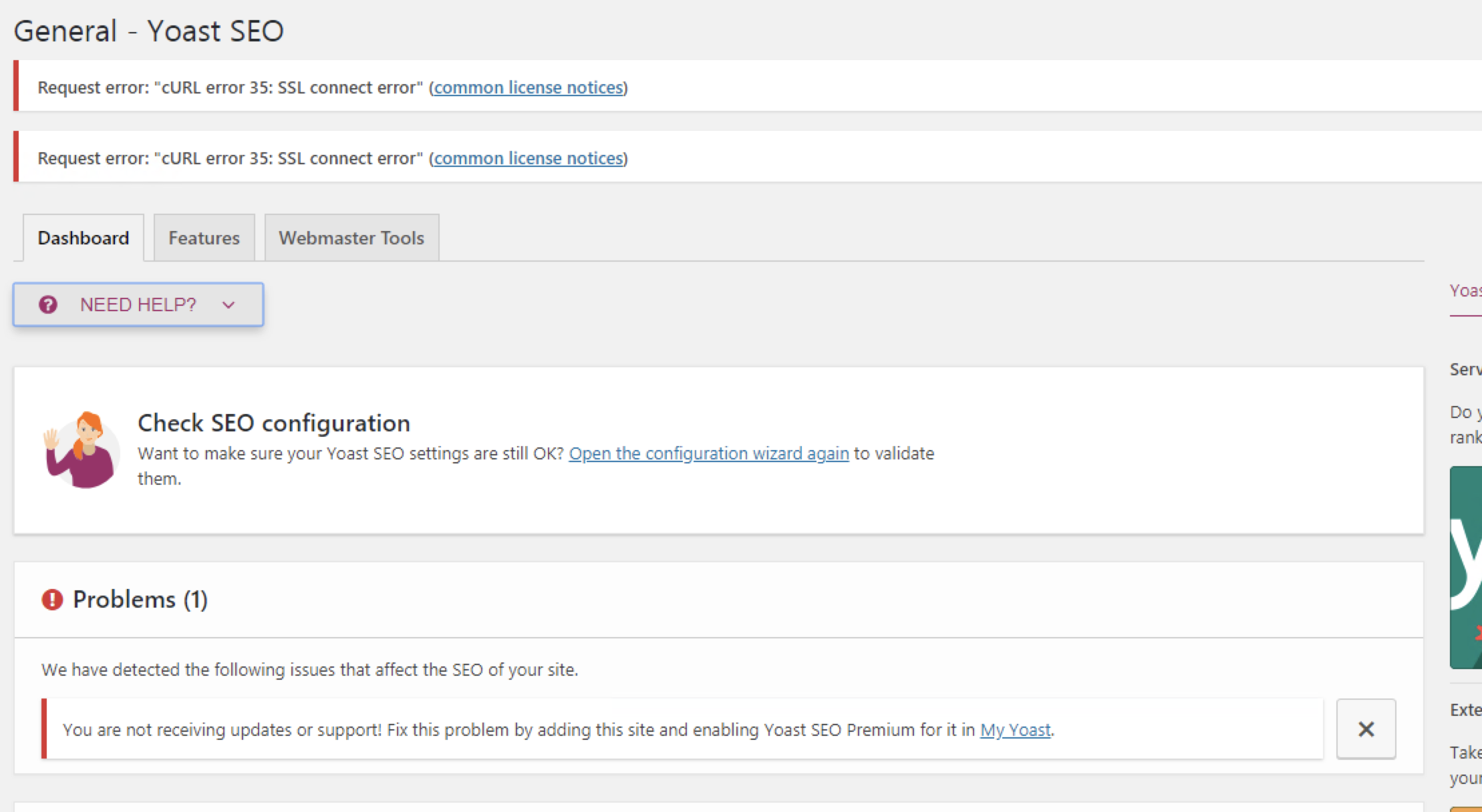Select the Dashboard tab
The image size is (1482, 812).
click(84, 238)
